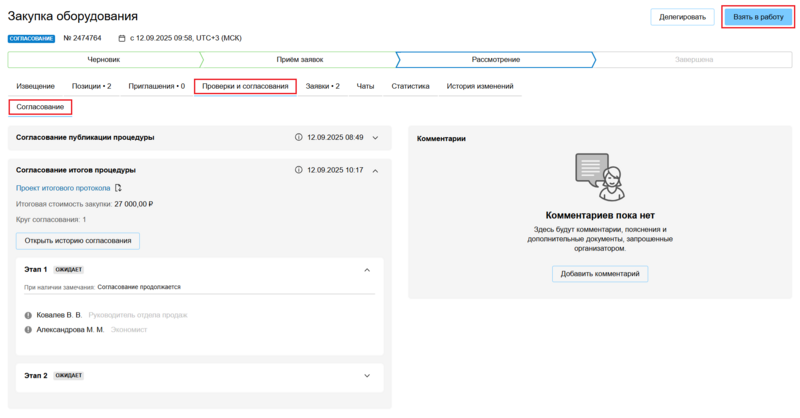Click the download icon beside Проект итогового протокола
800x418 pixels.
(119, 188)
